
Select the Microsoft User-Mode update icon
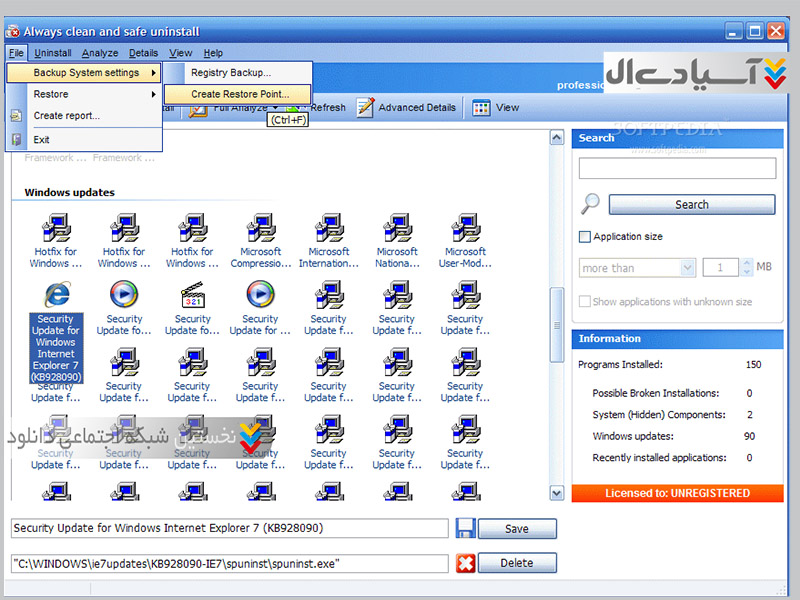coord(465,227)
